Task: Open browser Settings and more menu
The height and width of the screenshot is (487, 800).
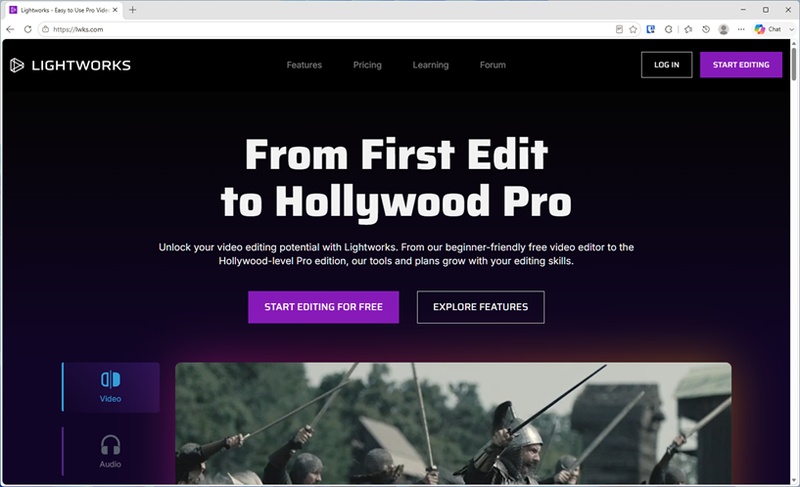Action: 741,29
